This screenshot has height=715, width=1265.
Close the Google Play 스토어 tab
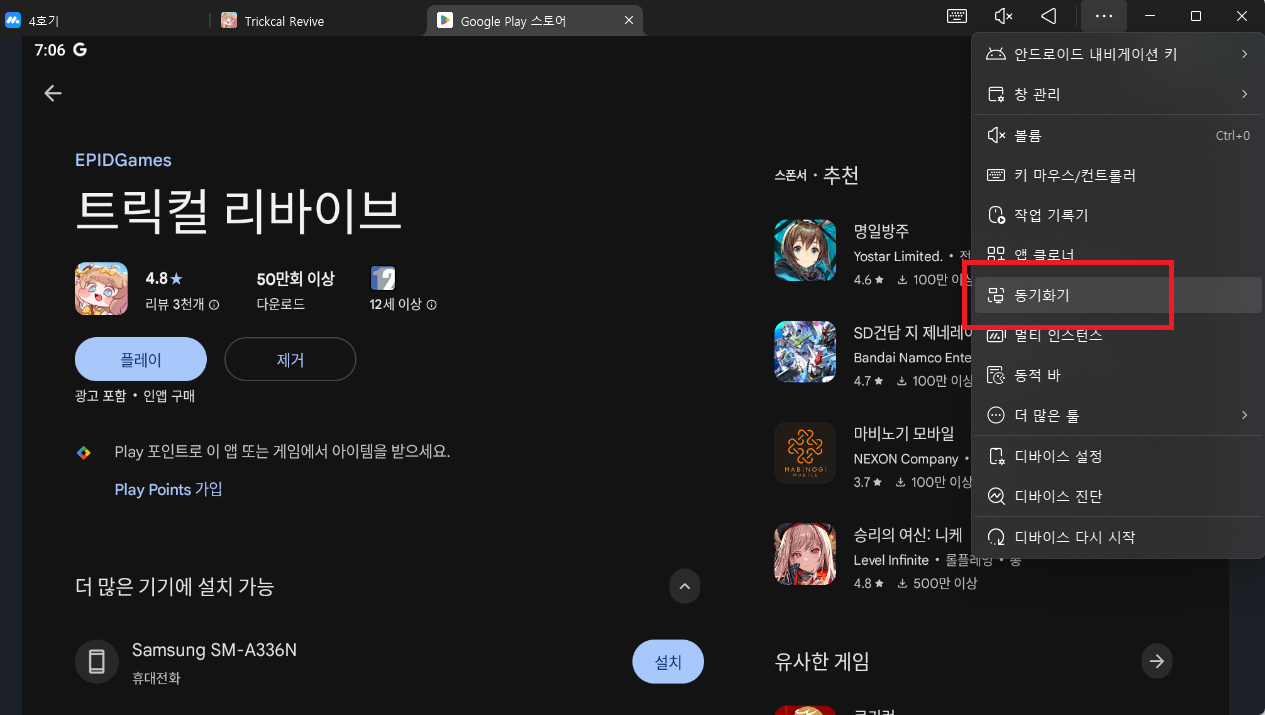click(628, 20)
